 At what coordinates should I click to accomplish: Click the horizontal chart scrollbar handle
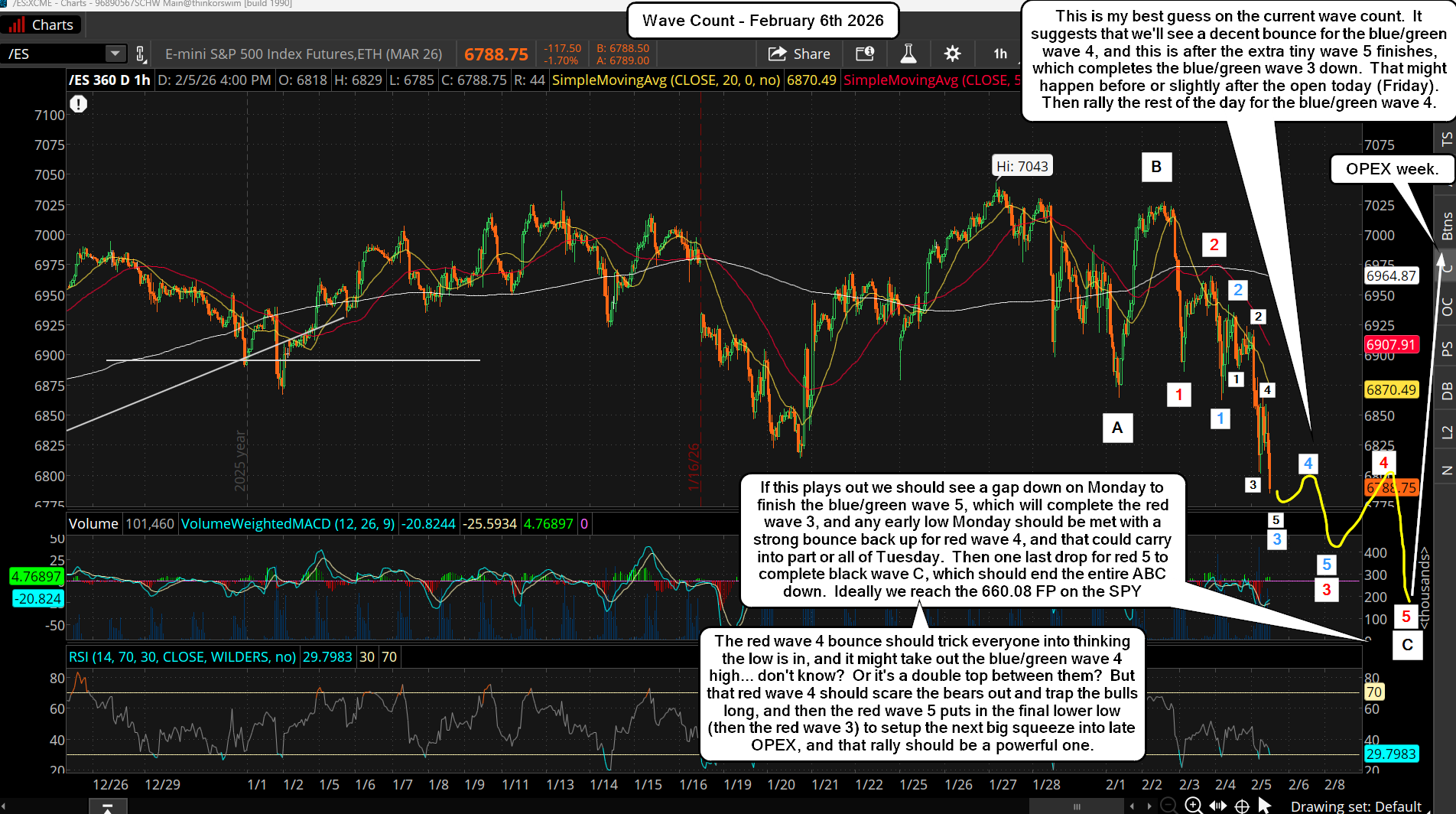1077,806
